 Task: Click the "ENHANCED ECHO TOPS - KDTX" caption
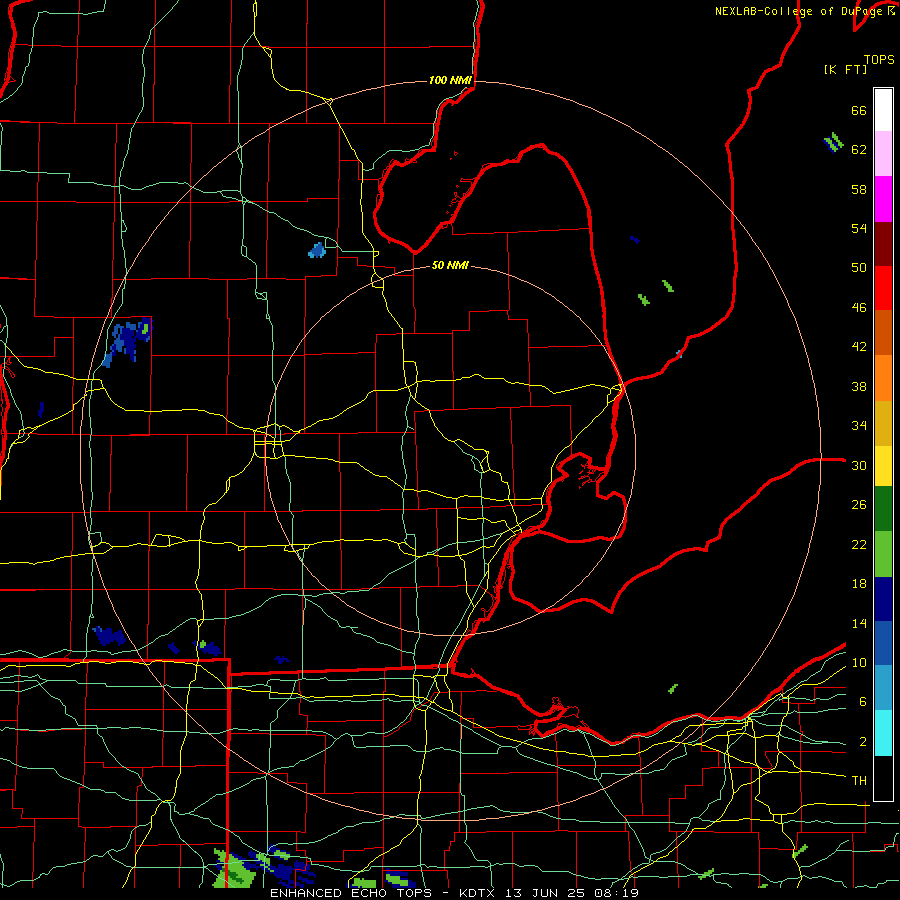[385, 893]
